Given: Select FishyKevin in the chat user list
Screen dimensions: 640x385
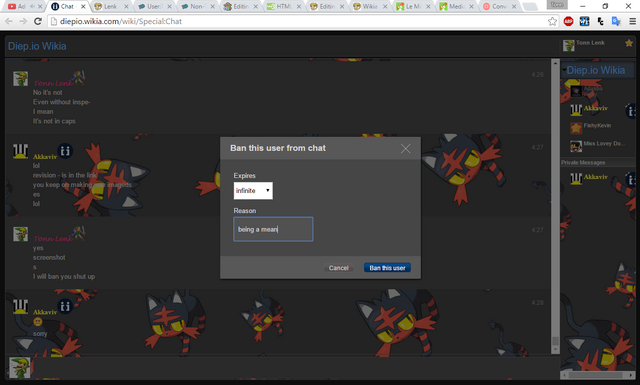Looking at the screenshot, I should (597, 126).
